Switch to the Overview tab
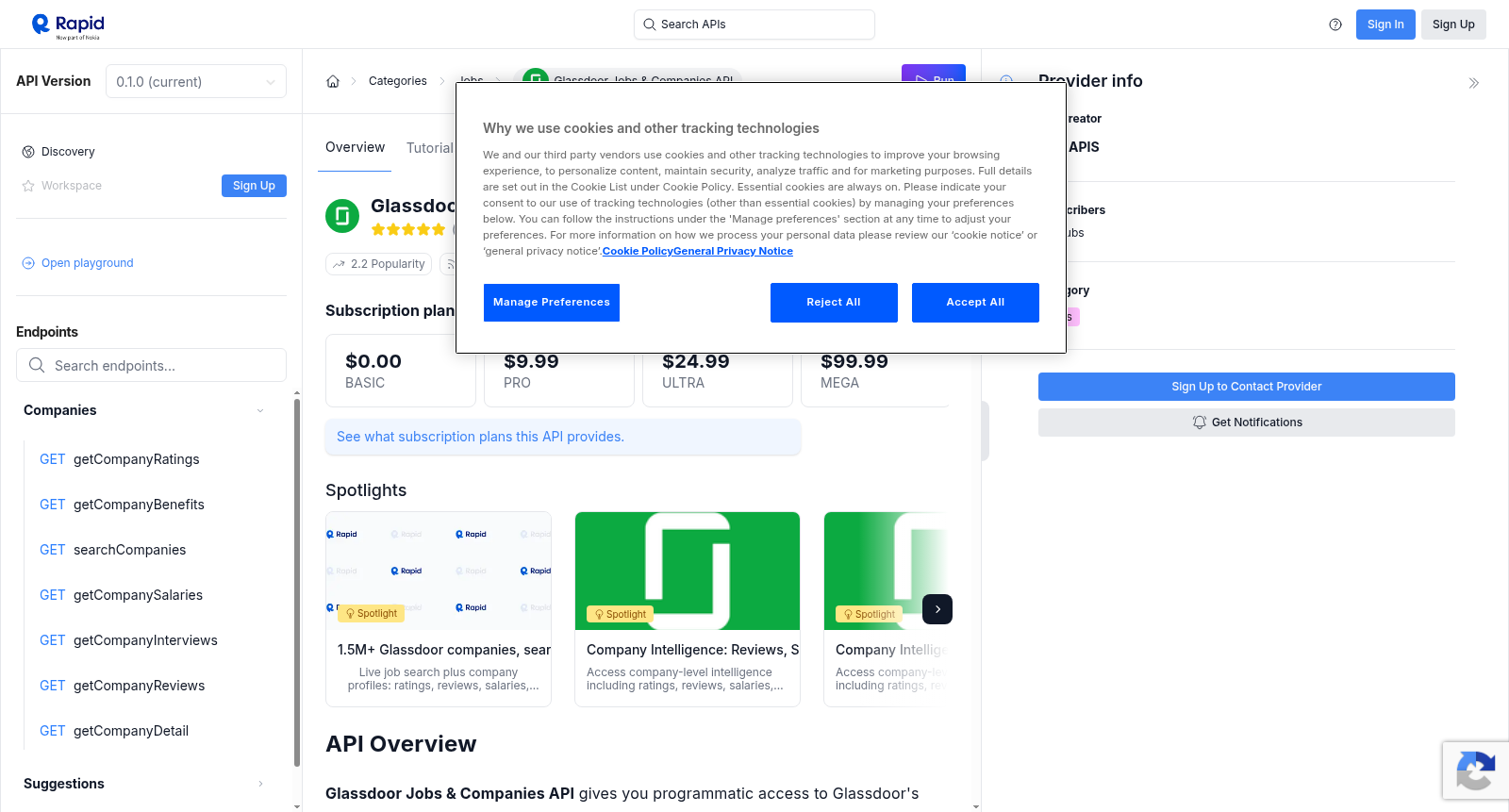Screen dimensions: 1509x812 tap(355, 147)
